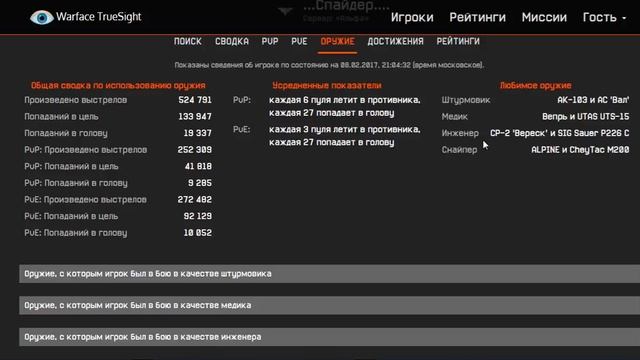
Task: Click the Вепрь и UTAS UTS-15 weapons text
Action: pos(586,117)
